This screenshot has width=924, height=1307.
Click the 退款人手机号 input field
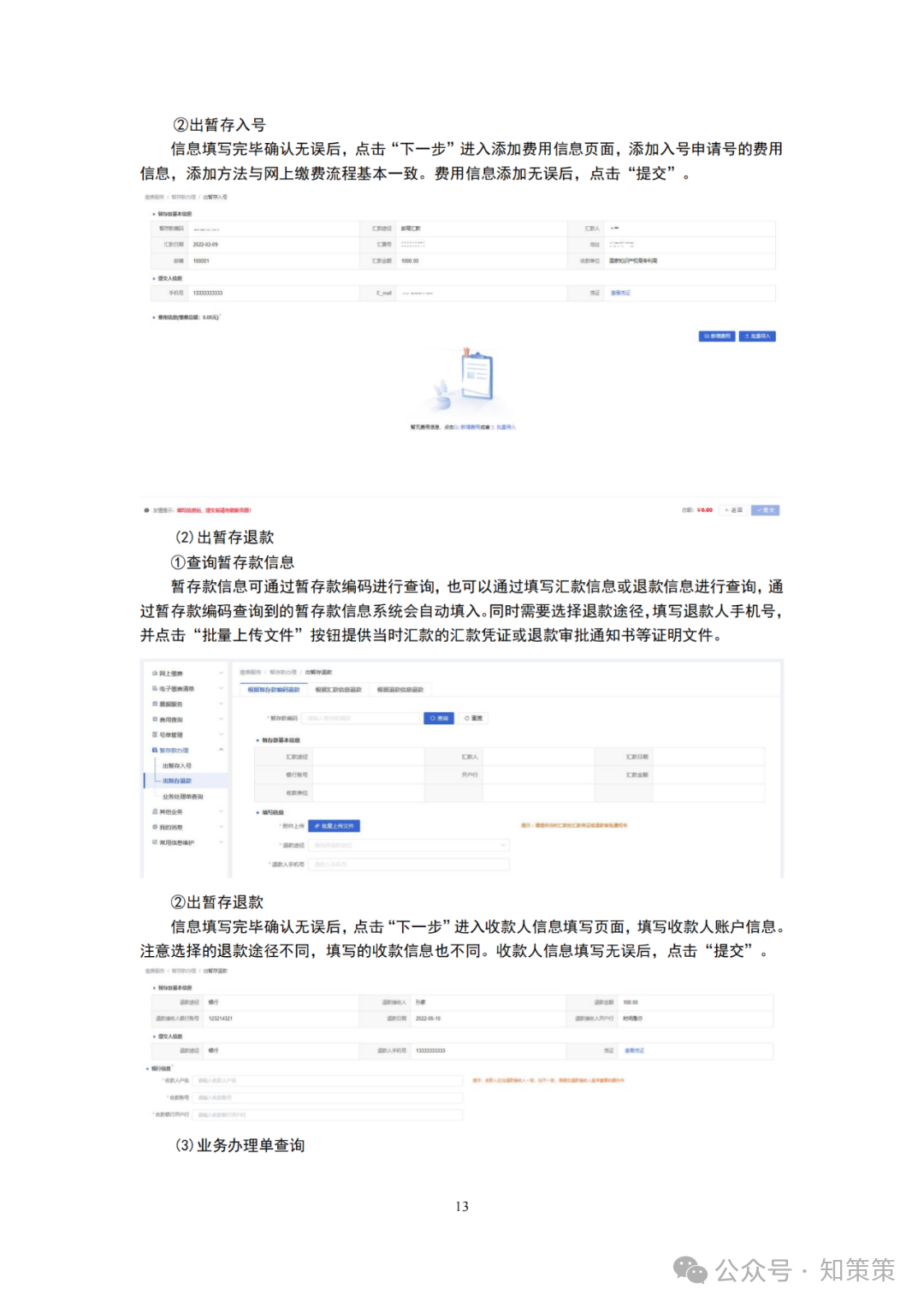click(x=409, y=864)
